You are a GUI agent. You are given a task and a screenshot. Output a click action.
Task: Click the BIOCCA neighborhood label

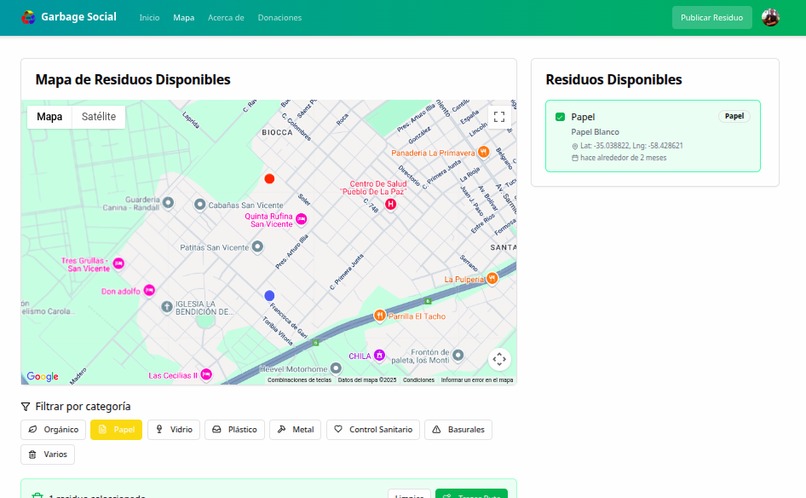(277, 133)
